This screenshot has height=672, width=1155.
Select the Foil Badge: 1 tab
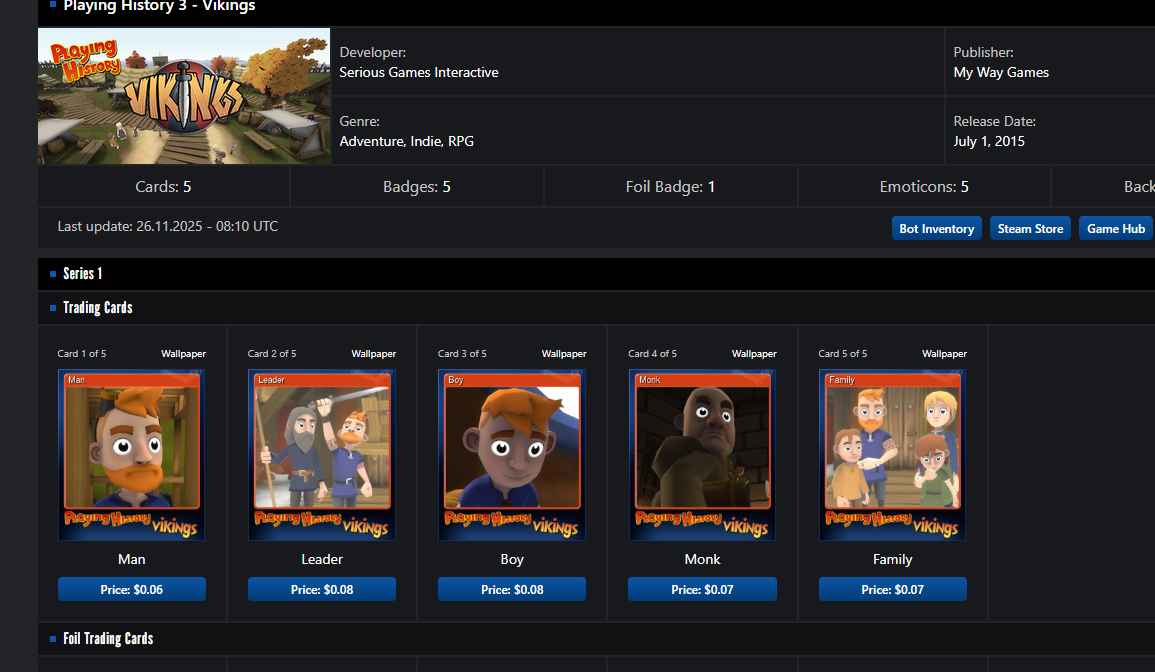[x=670, y=186]
